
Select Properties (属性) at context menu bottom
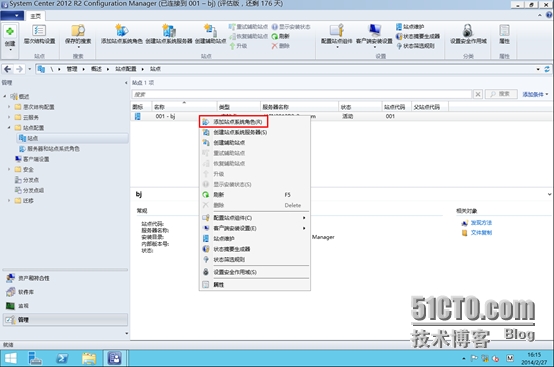tap(255, 285)
